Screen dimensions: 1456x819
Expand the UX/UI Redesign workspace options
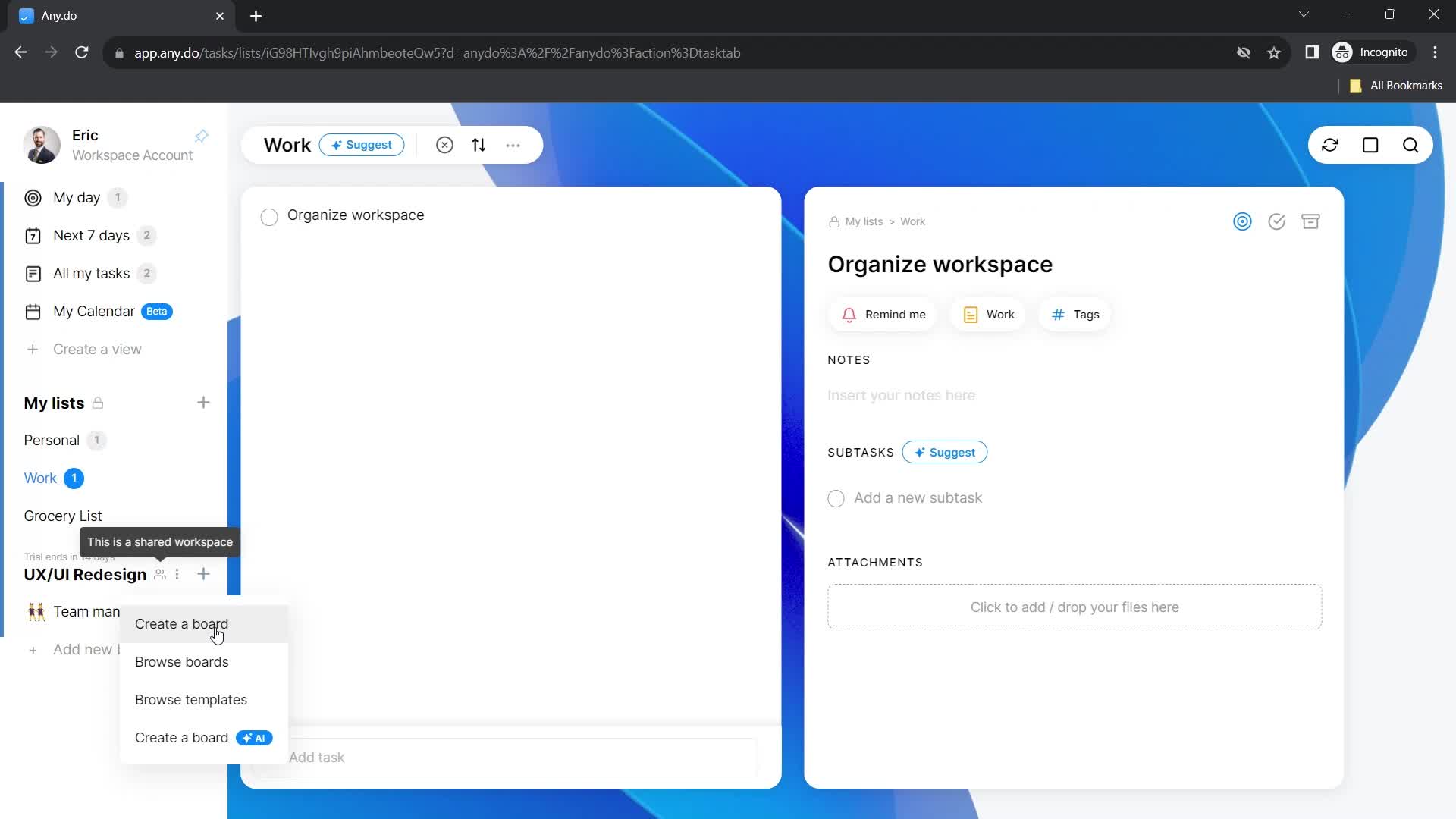pyautogui.click(x=177, y=575)
